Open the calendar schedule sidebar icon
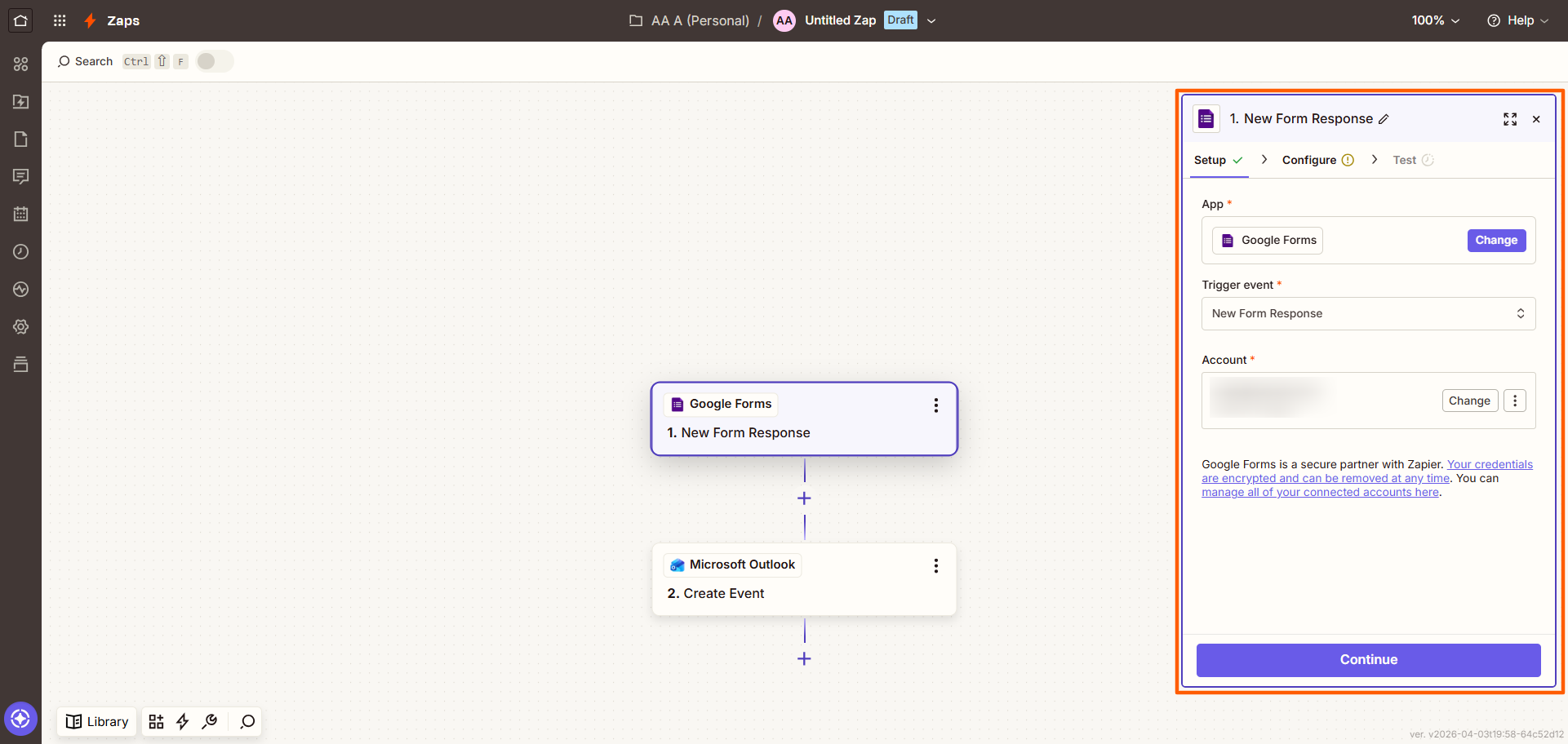 tap(21, 214)
